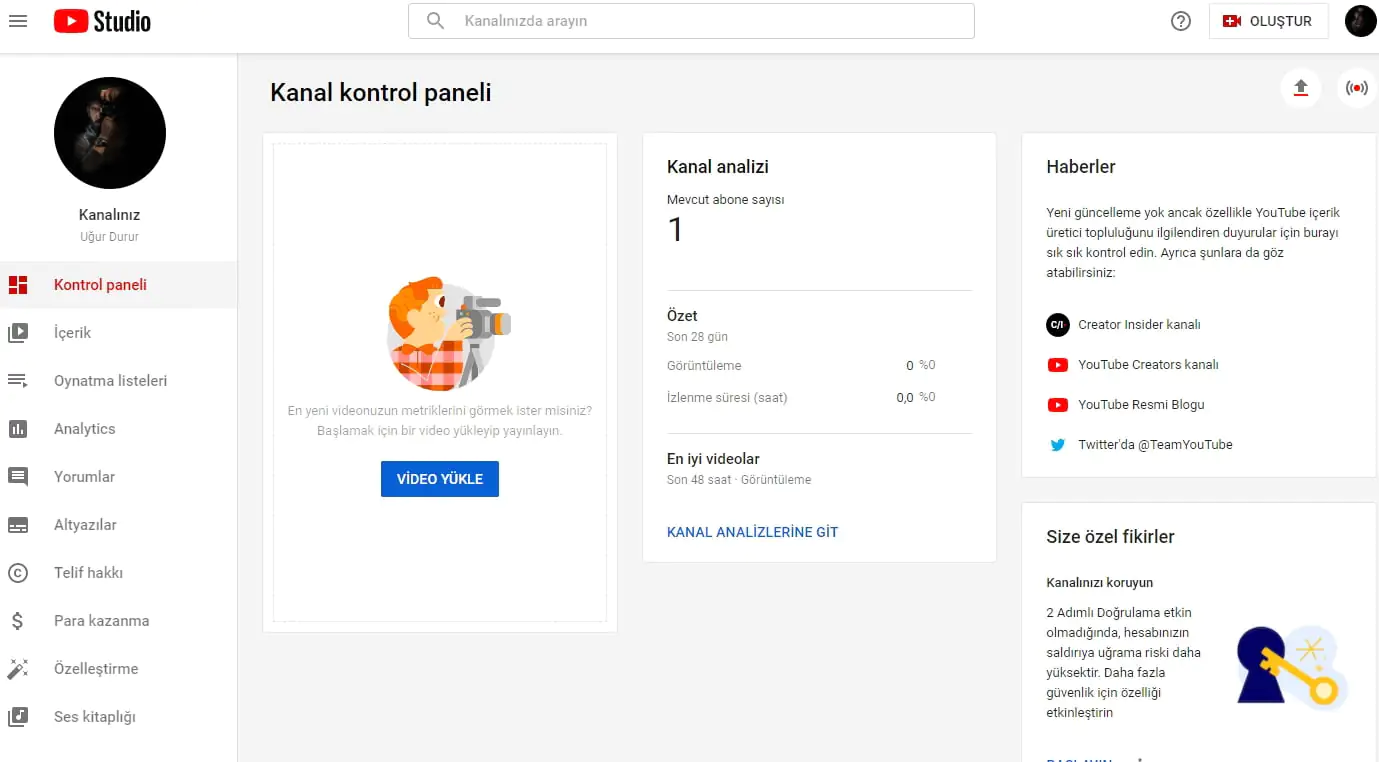Click the go live broadcast icon
Screen dimensions: 1379x762
1356,88
